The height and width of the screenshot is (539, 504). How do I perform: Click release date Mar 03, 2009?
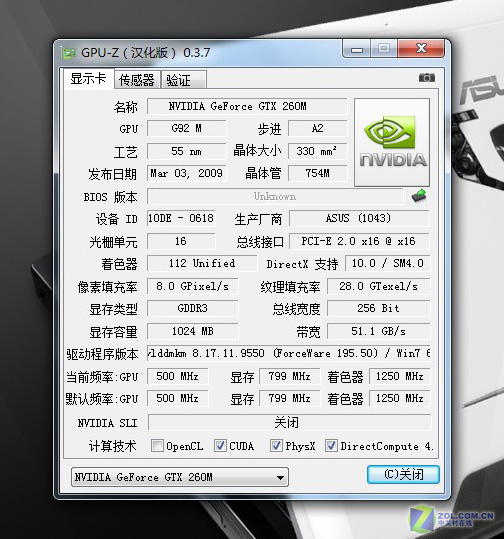(x=186, y=173)
